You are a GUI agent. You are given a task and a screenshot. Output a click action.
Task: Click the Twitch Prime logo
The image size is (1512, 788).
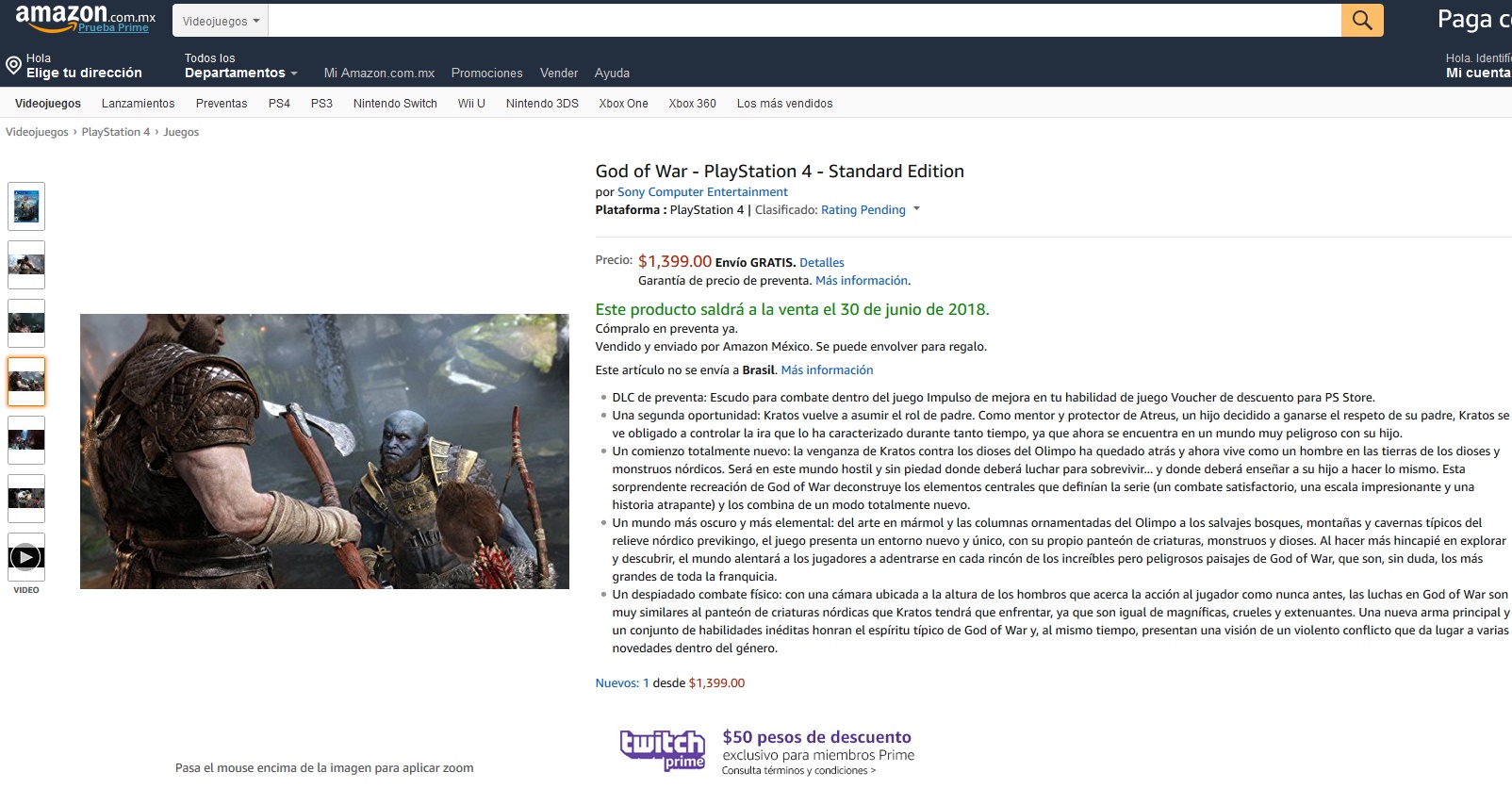pyautogui.click(x=663, y=750)
